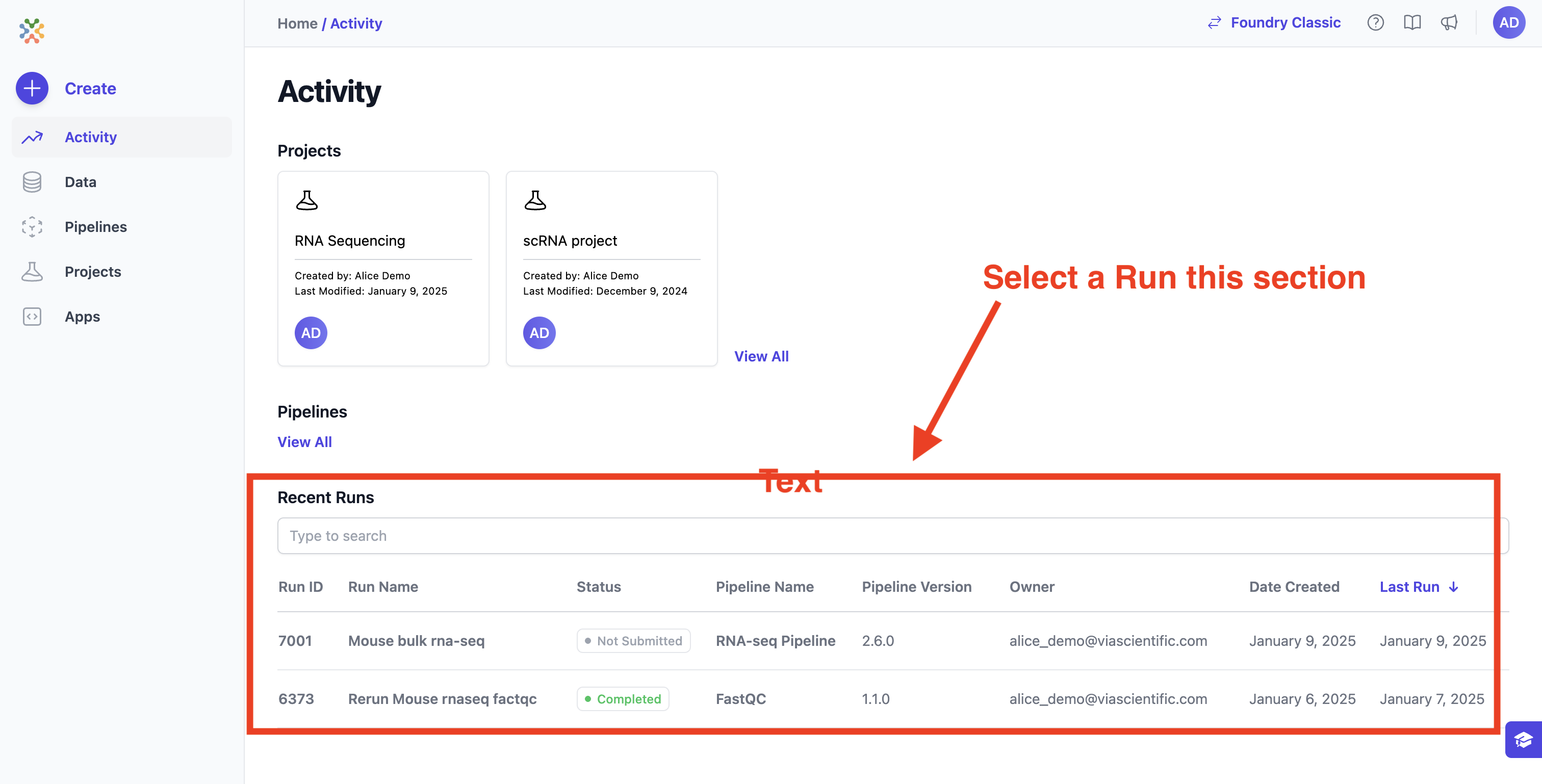Screen dimensions: 1542x784
Task: Click View All next to project cards
Action: 761,356
